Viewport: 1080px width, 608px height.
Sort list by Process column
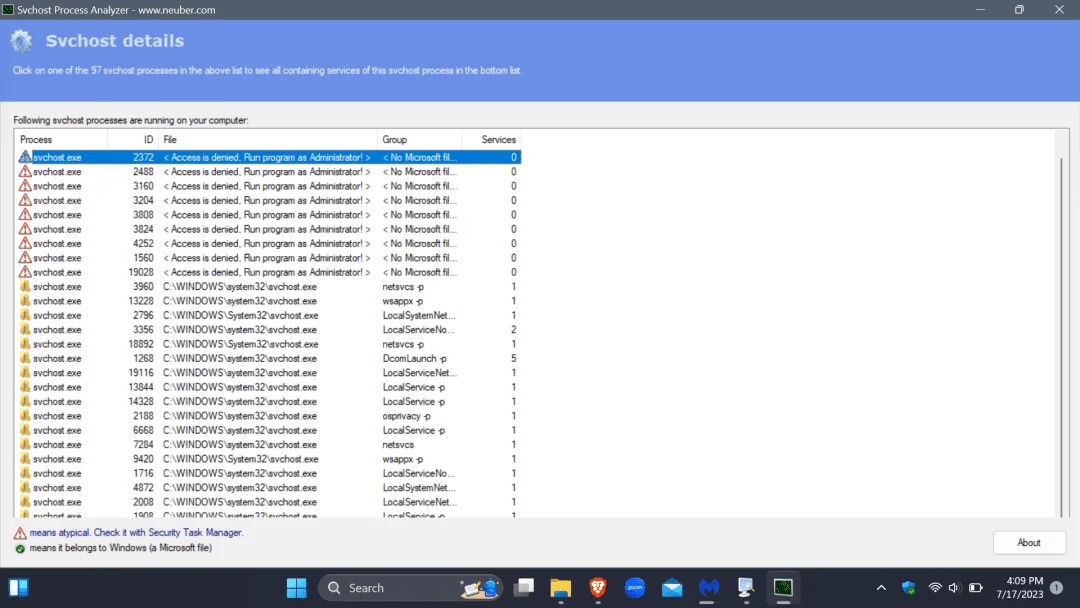tap(61, 139)
